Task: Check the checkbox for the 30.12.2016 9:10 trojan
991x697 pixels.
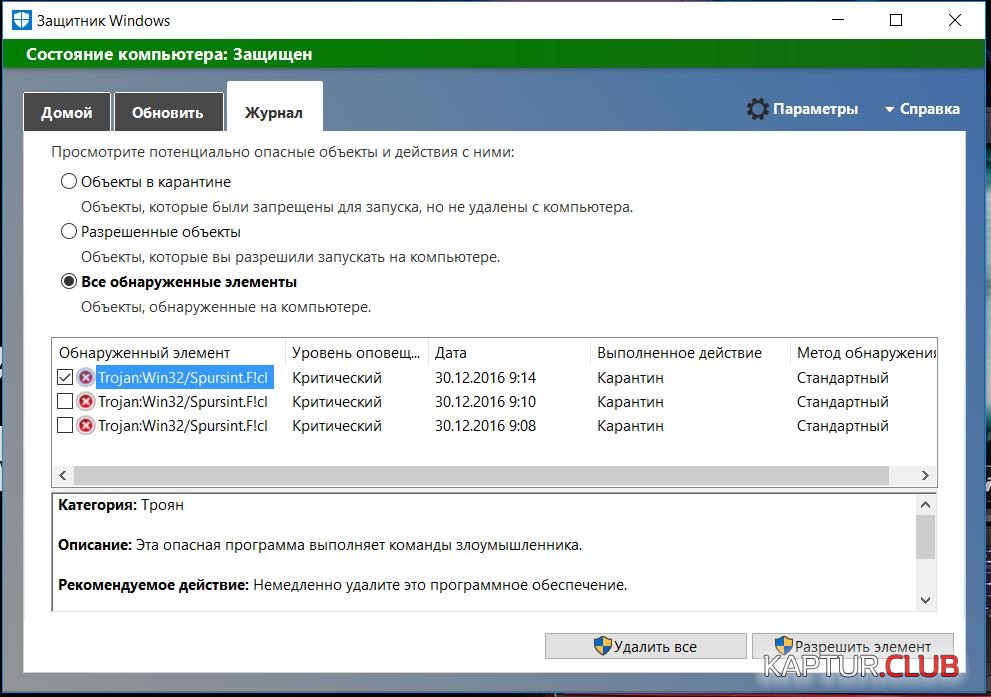Action: (x=64, y=401)
